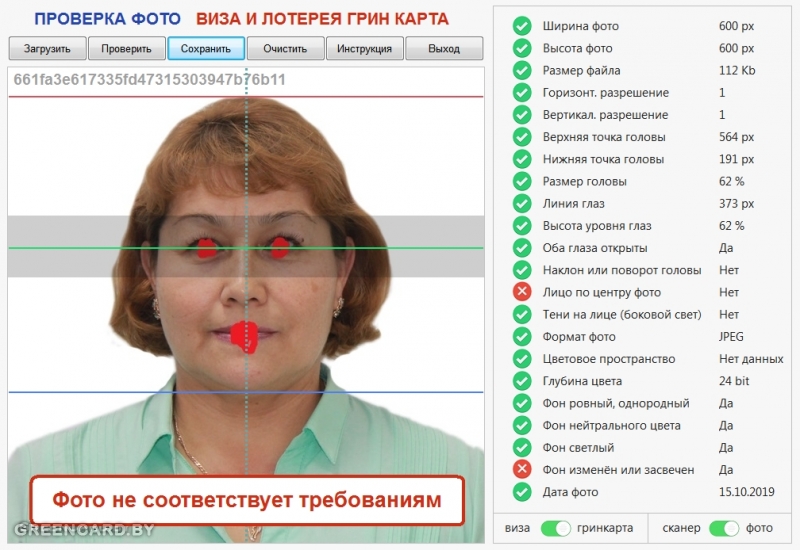Click check icon for Верхняя точка головы

[522, 137]
